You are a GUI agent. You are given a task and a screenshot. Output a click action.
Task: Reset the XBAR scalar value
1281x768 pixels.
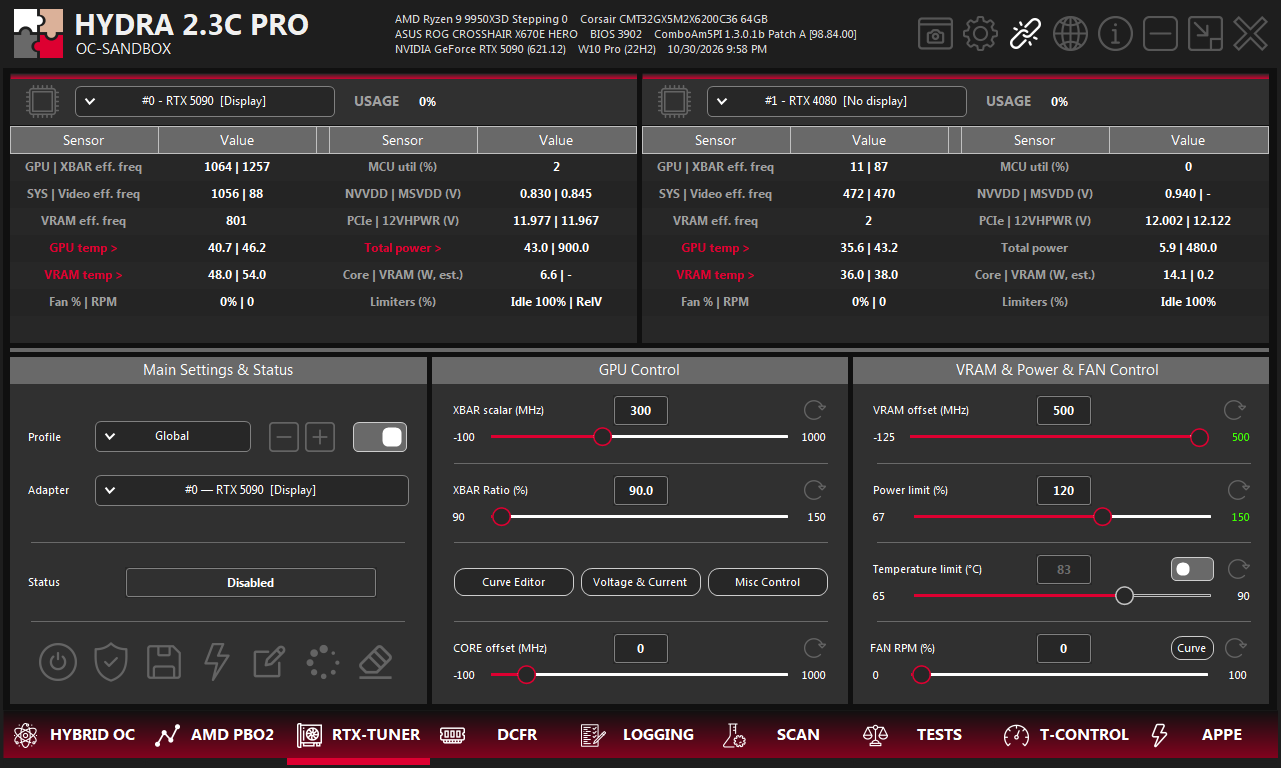(x=815, y=410)
